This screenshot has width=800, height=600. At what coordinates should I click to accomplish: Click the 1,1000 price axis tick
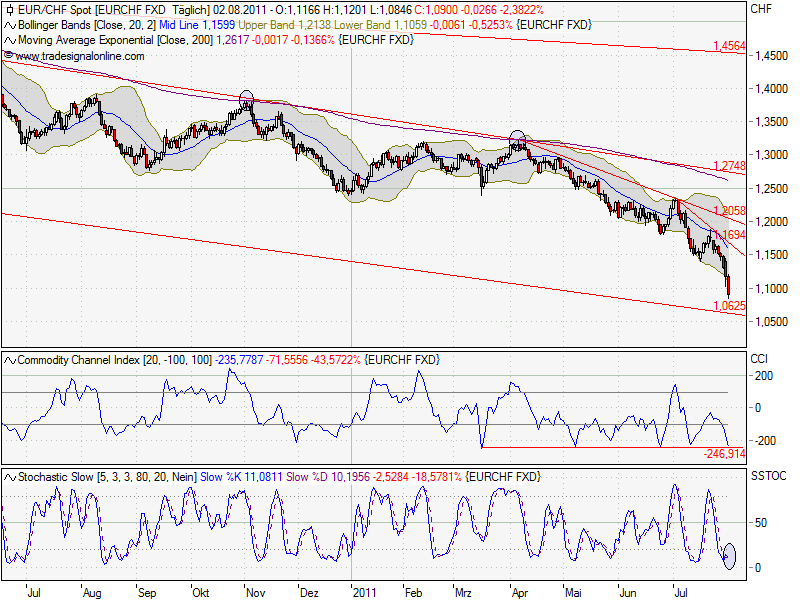[x=771, y=289]
